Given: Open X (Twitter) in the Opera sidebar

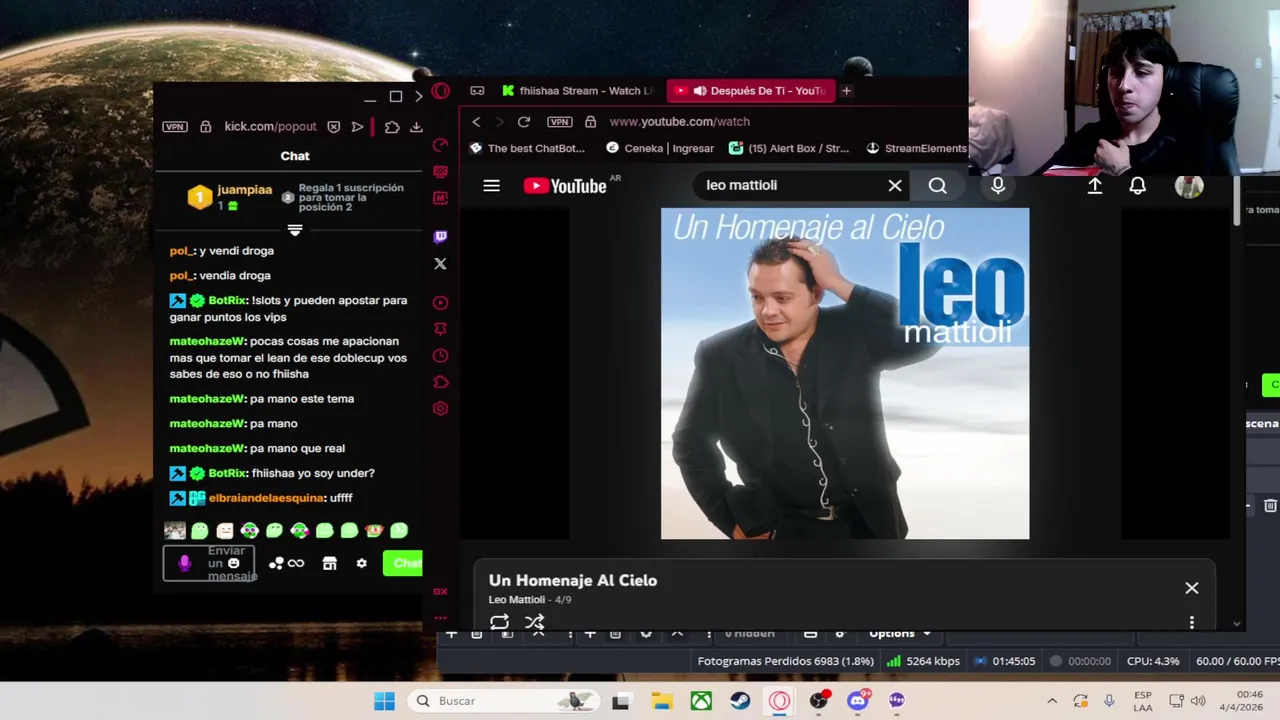Looking at the screenshot, I should [440, 264].
